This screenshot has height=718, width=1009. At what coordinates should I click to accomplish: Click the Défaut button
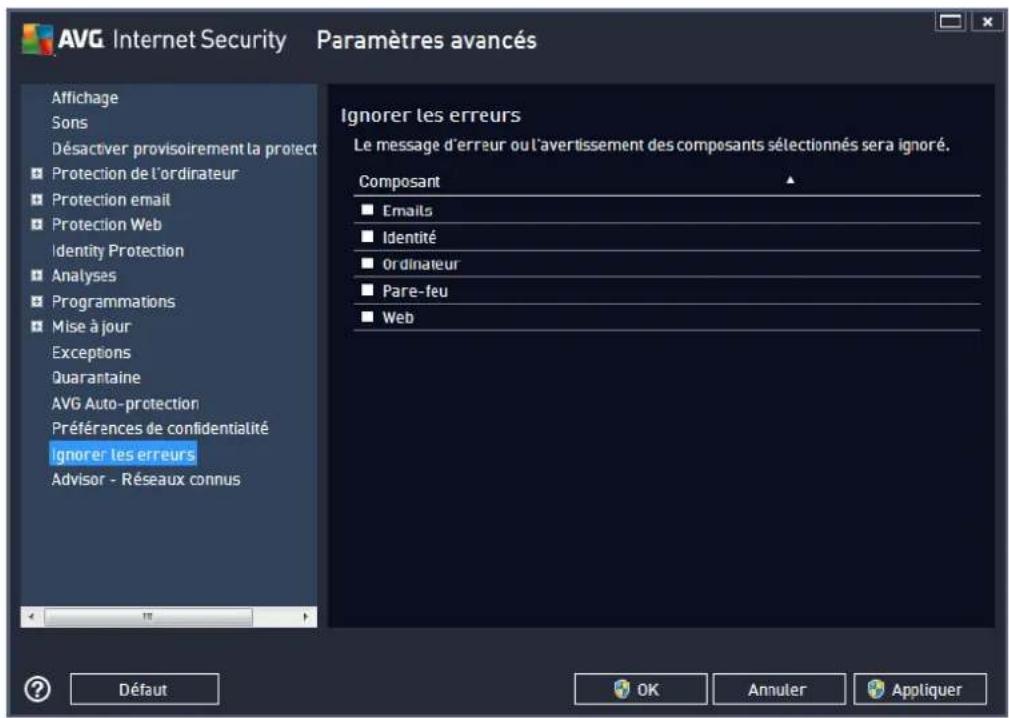point(144,690)
